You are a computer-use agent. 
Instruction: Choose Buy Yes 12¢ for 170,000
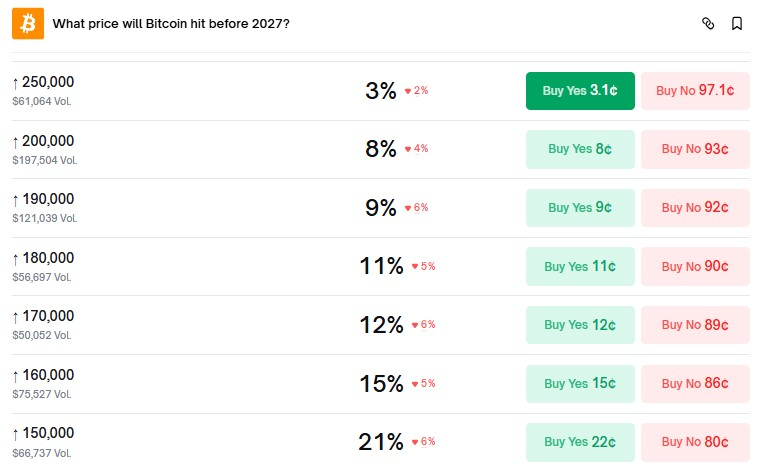point(580,325)
